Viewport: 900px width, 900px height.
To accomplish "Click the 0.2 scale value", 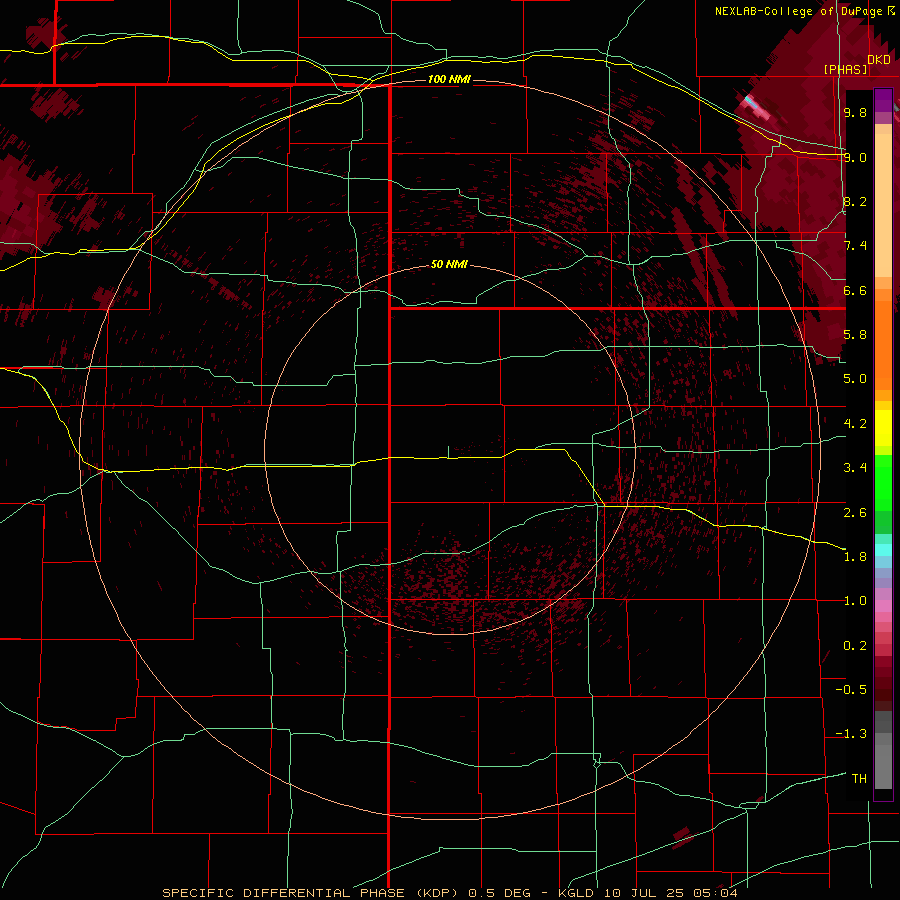I will pos(855,646).
